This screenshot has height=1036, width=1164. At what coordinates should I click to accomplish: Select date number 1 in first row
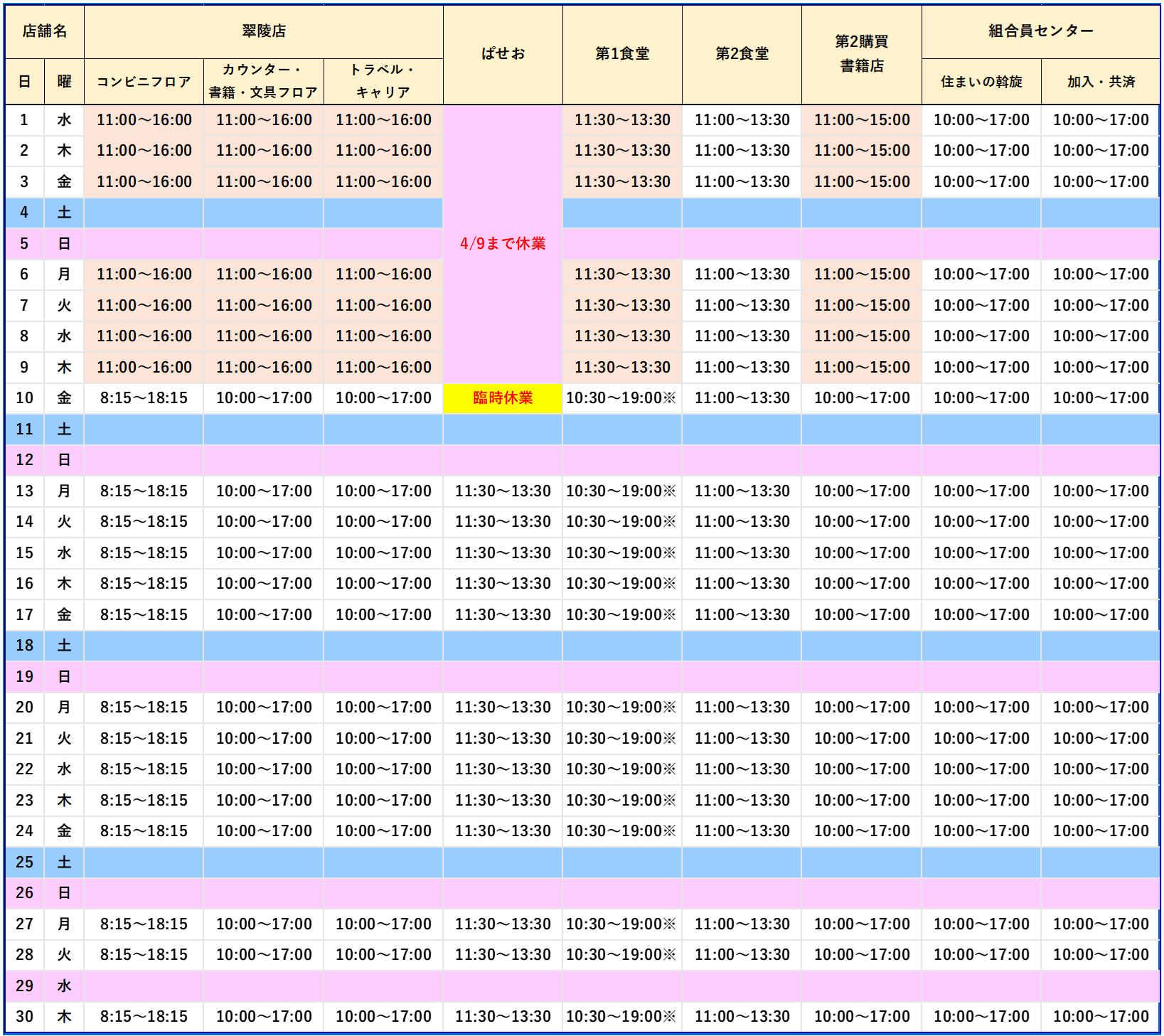[x=24, y=120]
